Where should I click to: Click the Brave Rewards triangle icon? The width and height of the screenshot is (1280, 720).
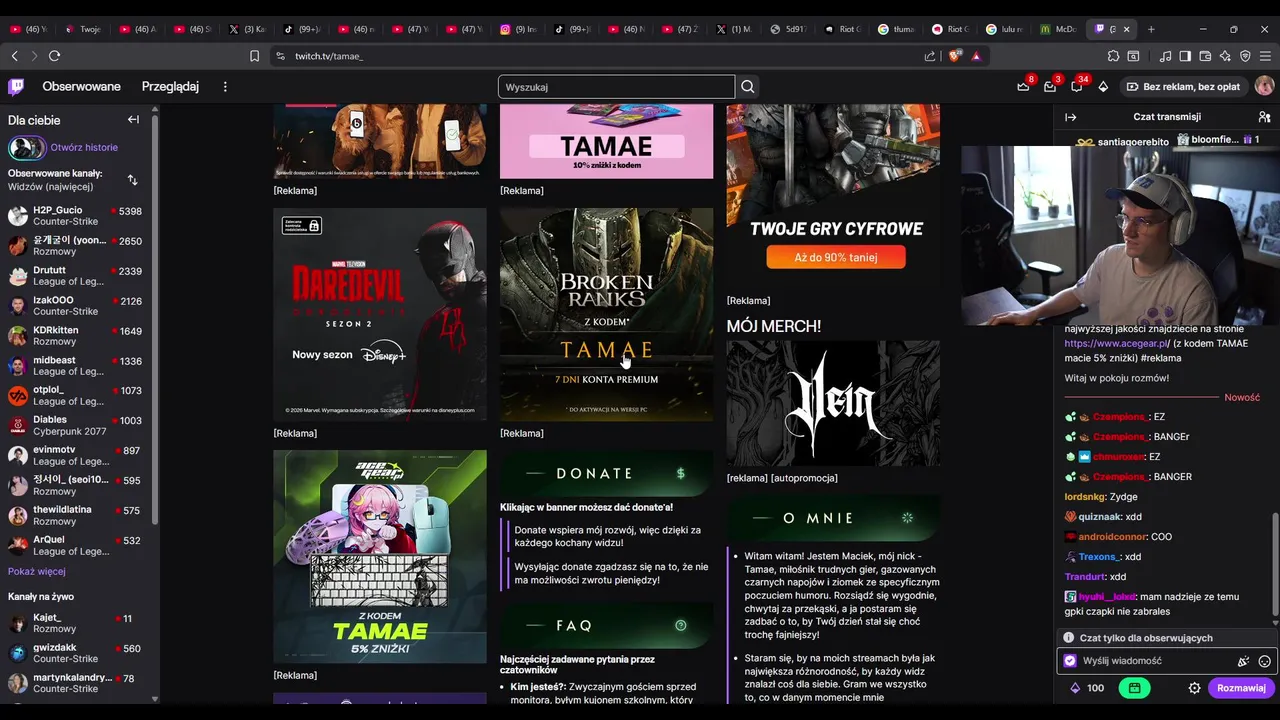(976, 56)
